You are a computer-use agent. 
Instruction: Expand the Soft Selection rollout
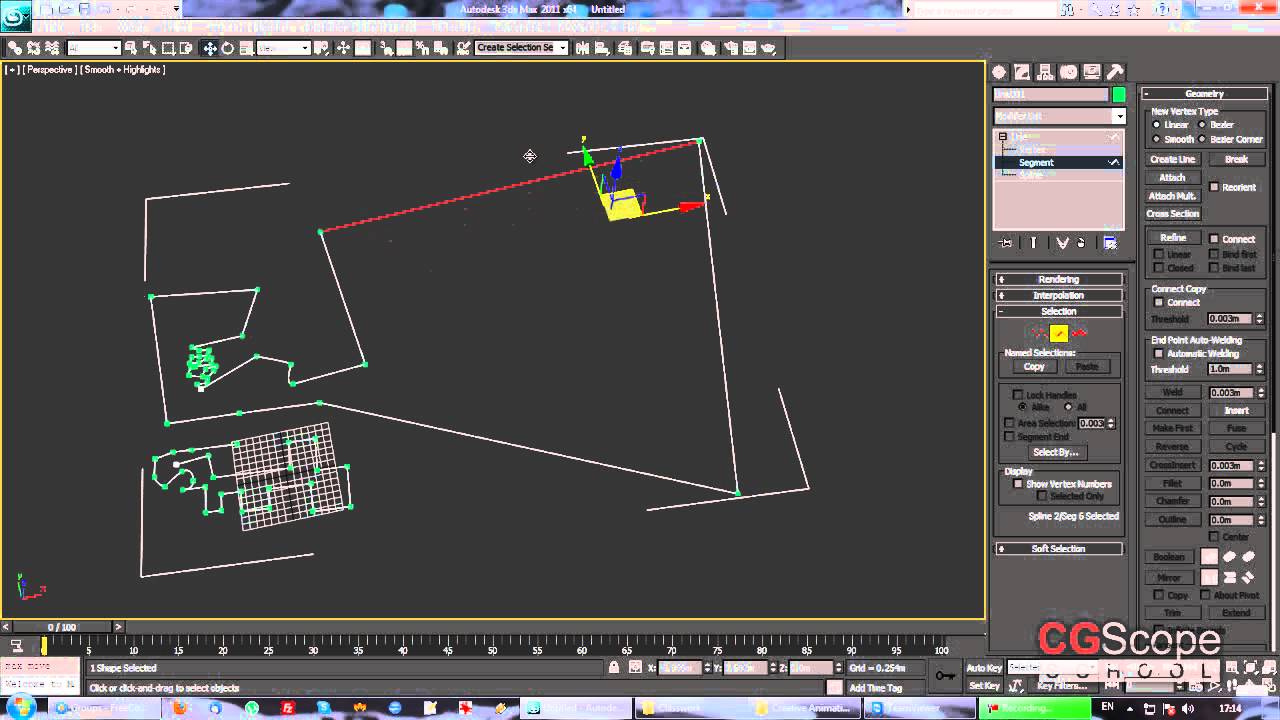[x=1058, y=549]
